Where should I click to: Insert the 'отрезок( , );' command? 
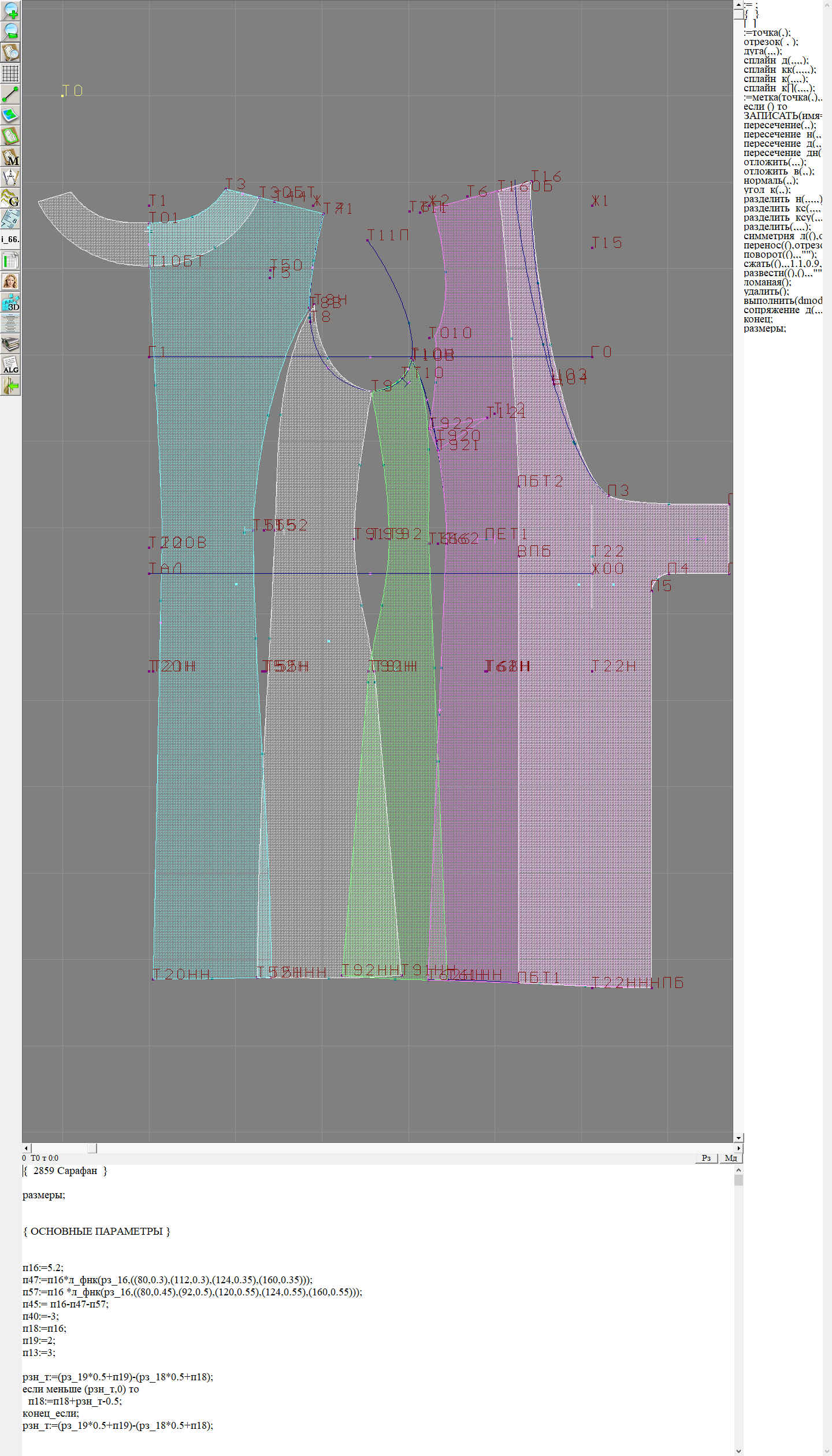[x=771, y=42]
